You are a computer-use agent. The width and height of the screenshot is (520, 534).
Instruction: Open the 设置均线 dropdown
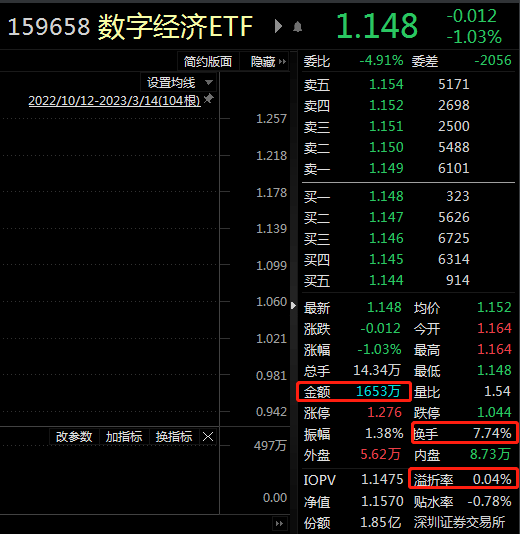tap(179, 82)
